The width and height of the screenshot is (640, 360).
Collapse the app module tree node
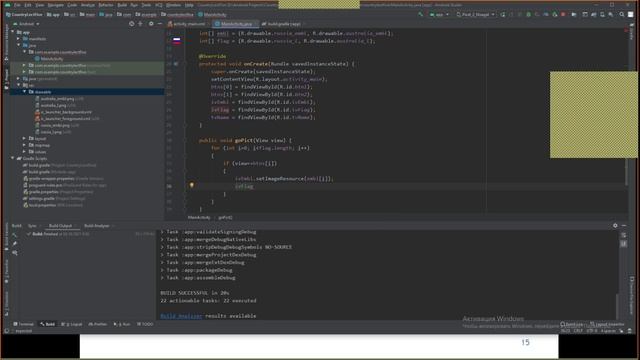[x=13, y=32]
